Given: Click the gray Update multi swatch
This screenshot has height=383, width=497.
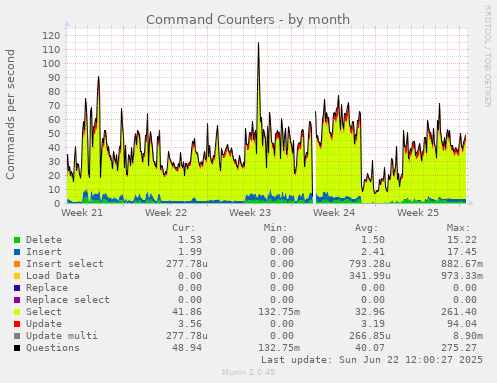Looking at the screenshot, I should coord(17,336).
